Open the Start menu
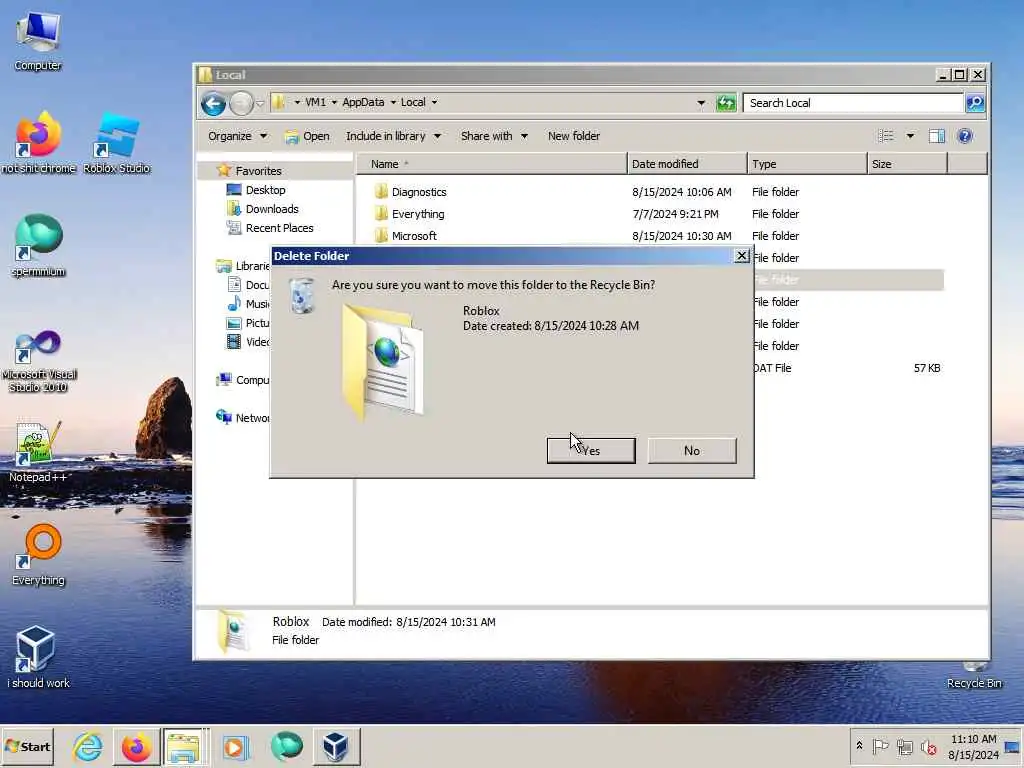Screen dimensions: 1024x768 [27, 746]
